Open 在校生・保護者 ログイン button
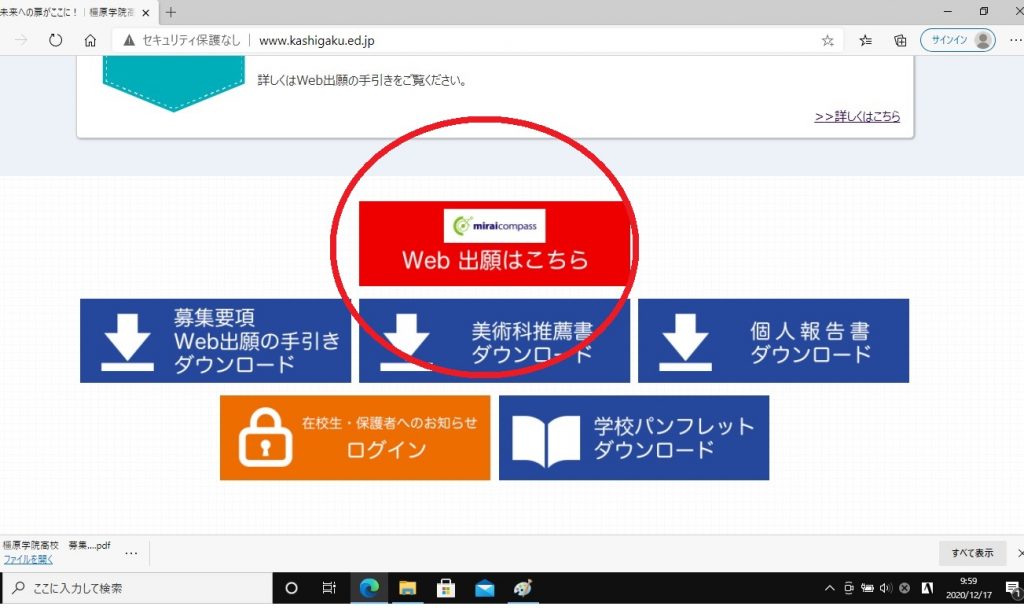 pyautogui.click(x=355, y=438)
